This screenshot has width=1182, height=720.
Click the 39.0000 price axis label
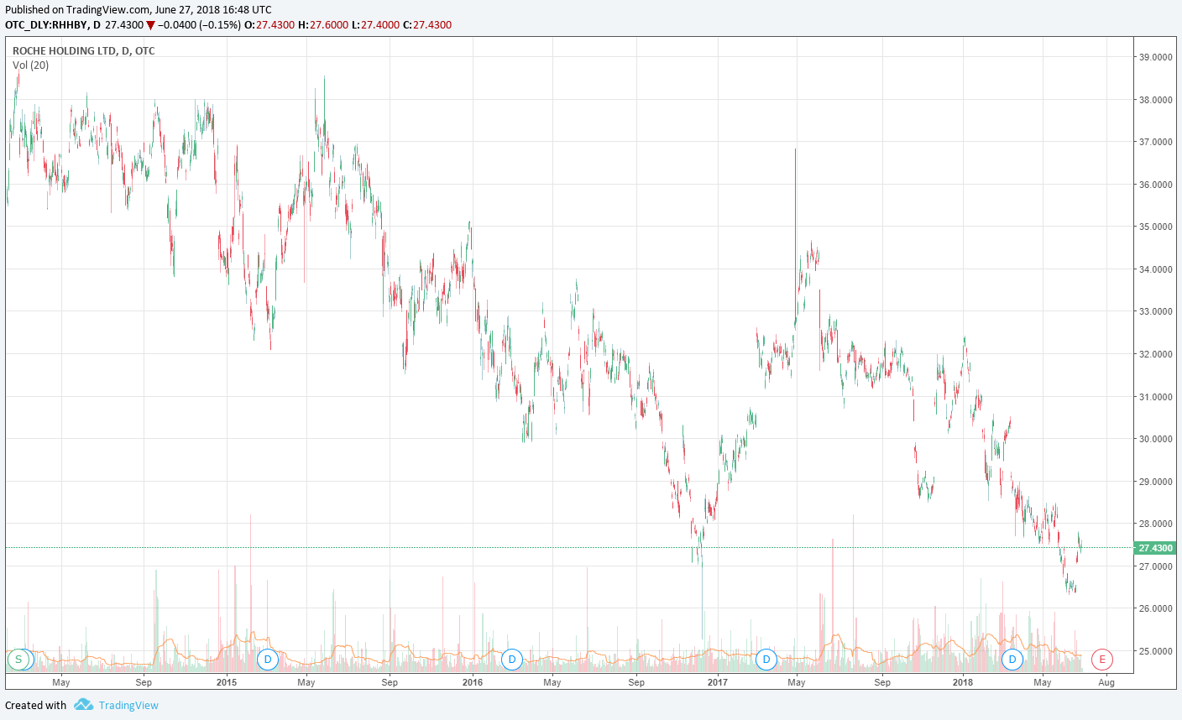(1156, 58)
